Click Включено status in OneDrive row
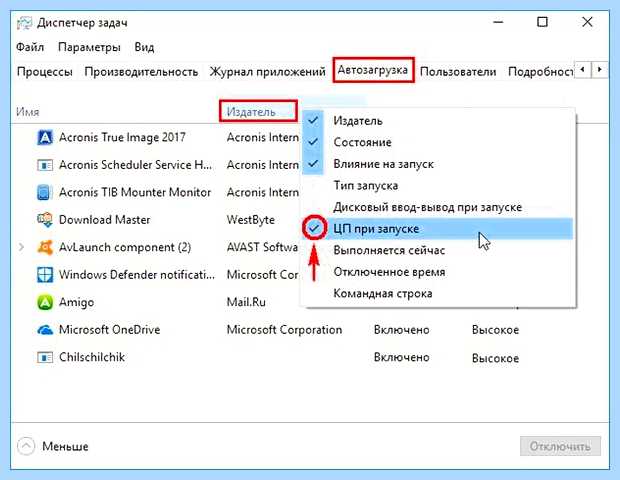This screenshot has width=620, height=480. pyautogui.click(x=402, y=330)
